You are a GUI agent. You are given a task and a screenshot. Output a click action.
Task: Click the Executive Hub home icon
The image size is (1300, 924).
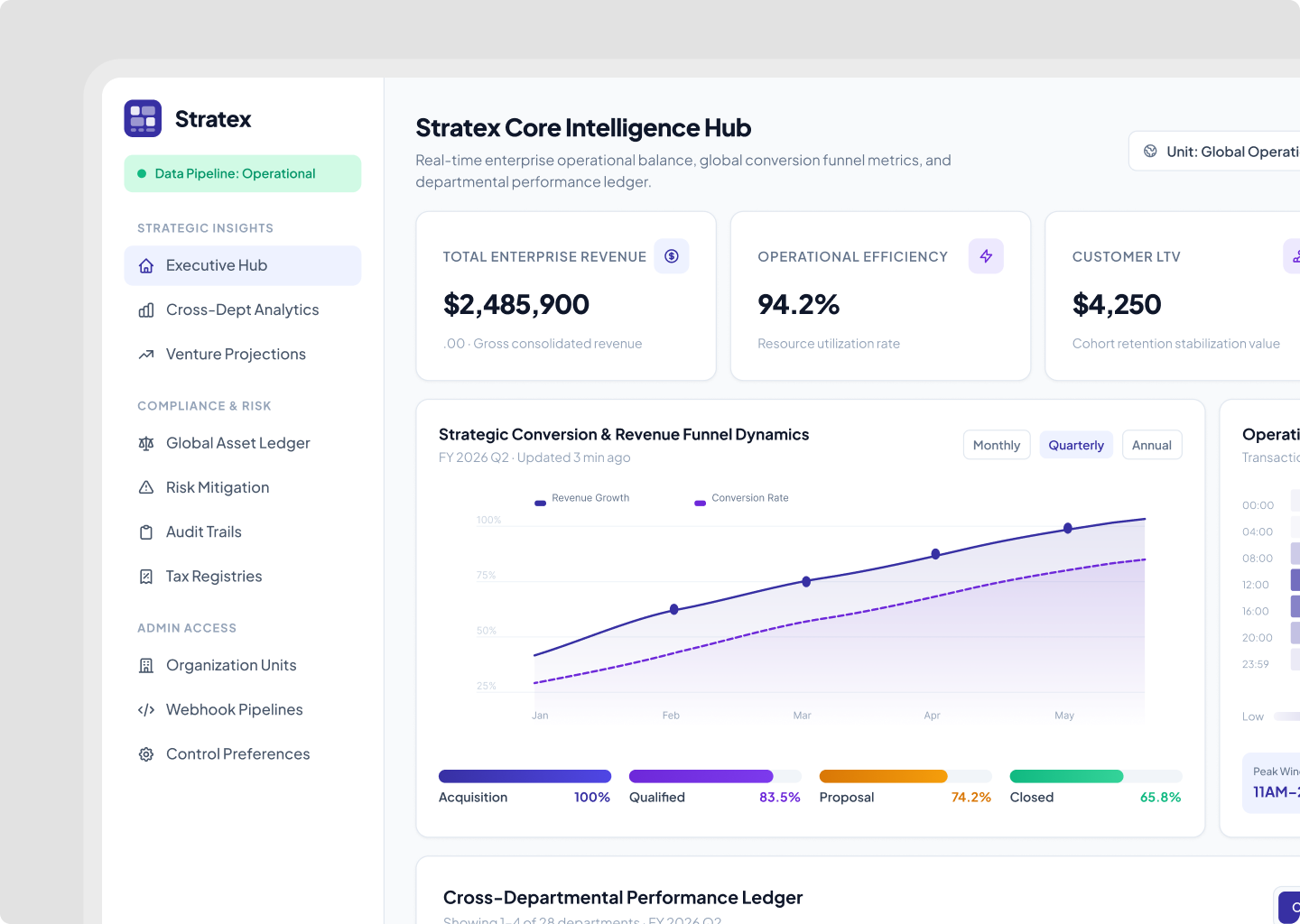click(146, 266)
